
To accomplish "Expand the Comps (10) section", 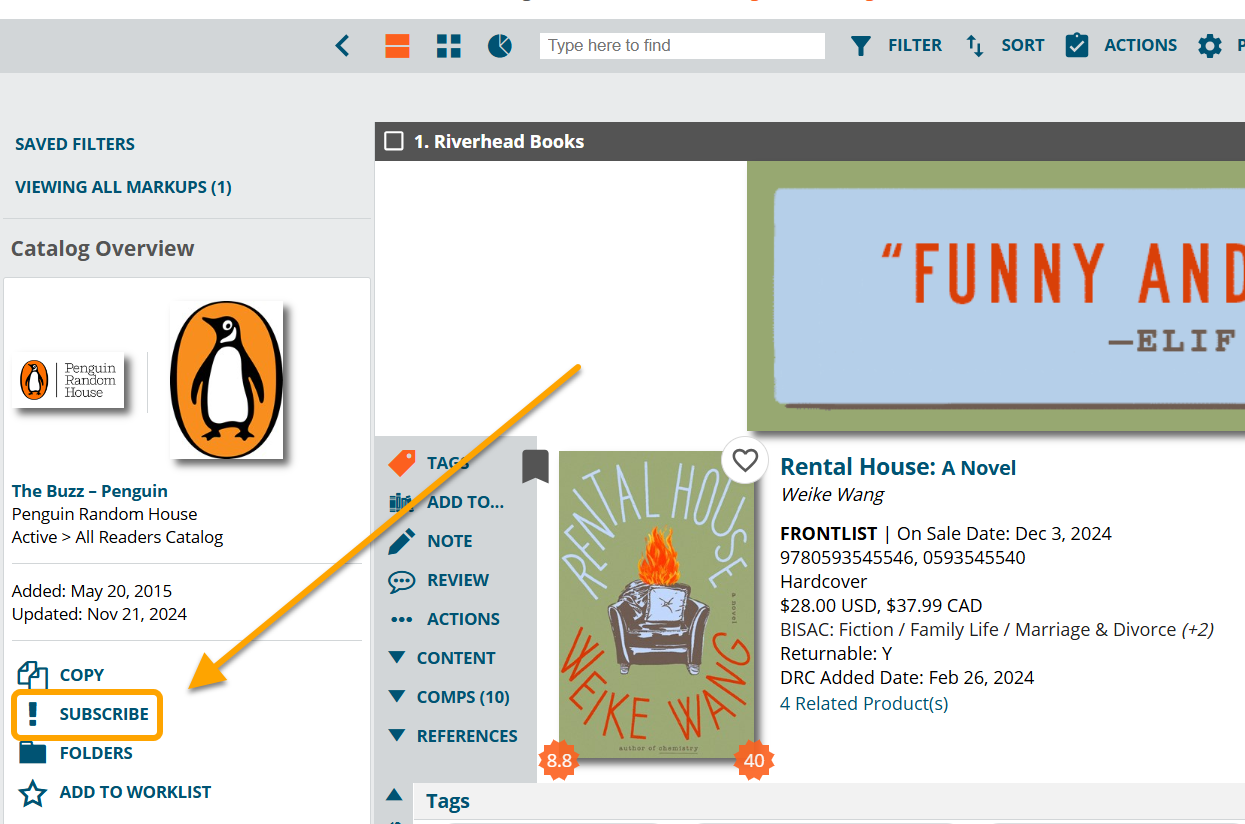I will (448, 697).
